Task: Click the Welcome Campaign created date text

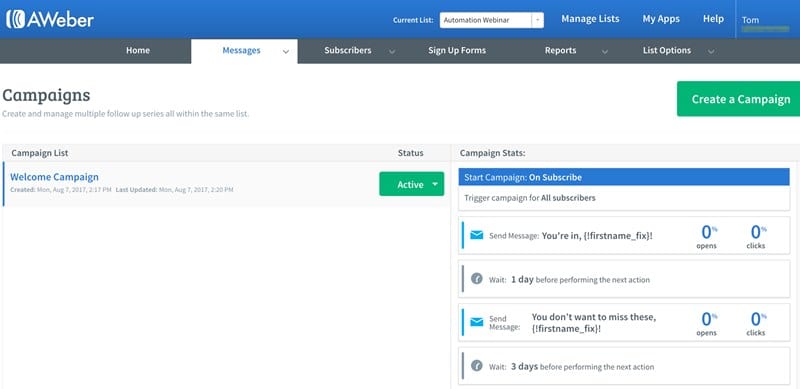Action: coord(61,190)
